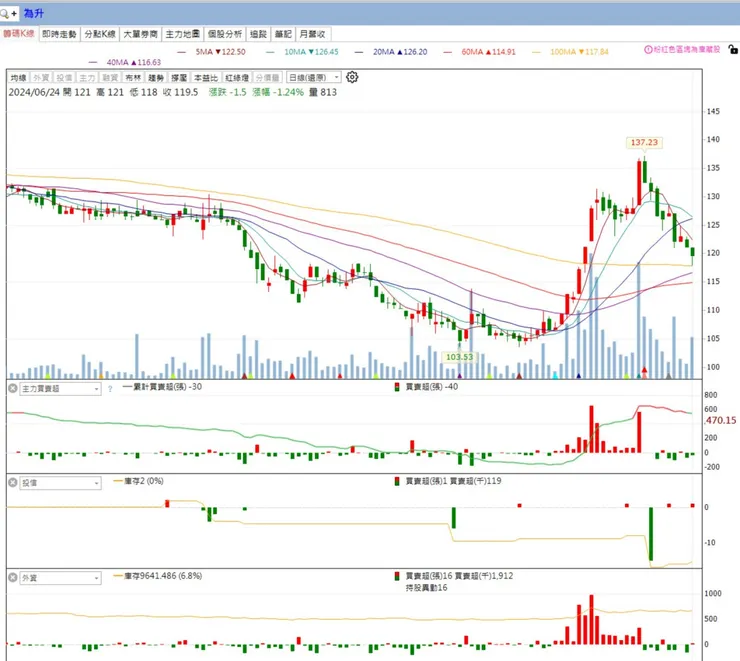
Task: Close the 主力買賣超 sub-panel with its X icon
Action: [13, 388]
